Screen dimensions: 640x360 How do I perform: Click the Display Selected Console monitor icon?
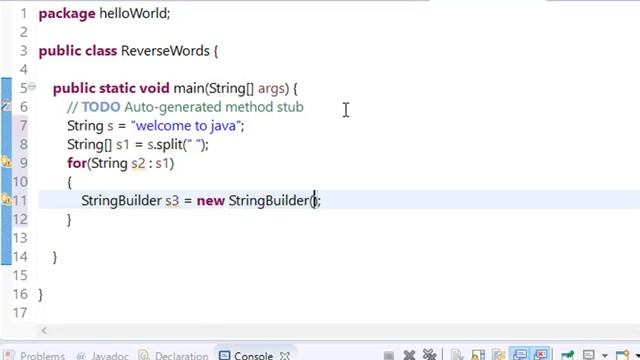(589, 355)
